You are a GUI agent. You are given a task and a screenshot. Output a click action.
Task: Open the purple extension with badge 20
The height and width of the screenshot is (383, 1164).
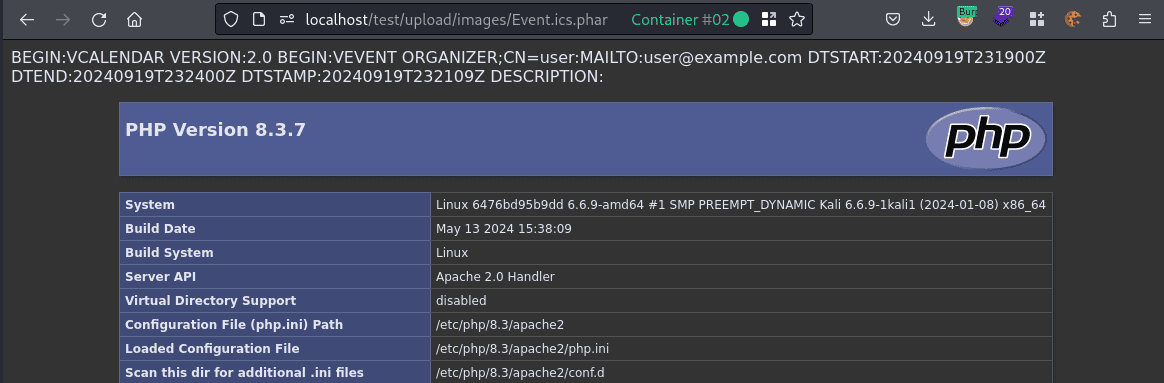[1002, 18]
